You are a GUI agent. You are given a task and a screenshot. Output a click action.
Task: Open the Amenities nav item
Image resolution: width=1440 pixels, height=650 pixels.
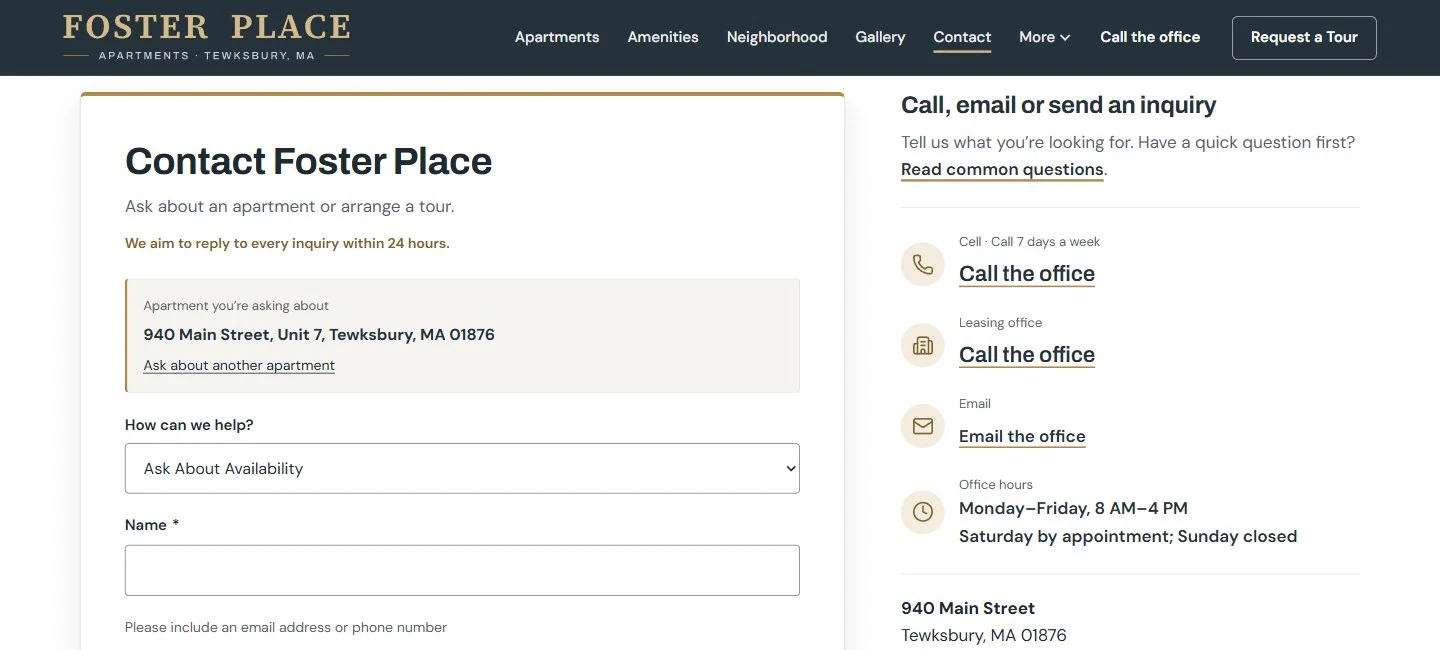pos(663,37)
